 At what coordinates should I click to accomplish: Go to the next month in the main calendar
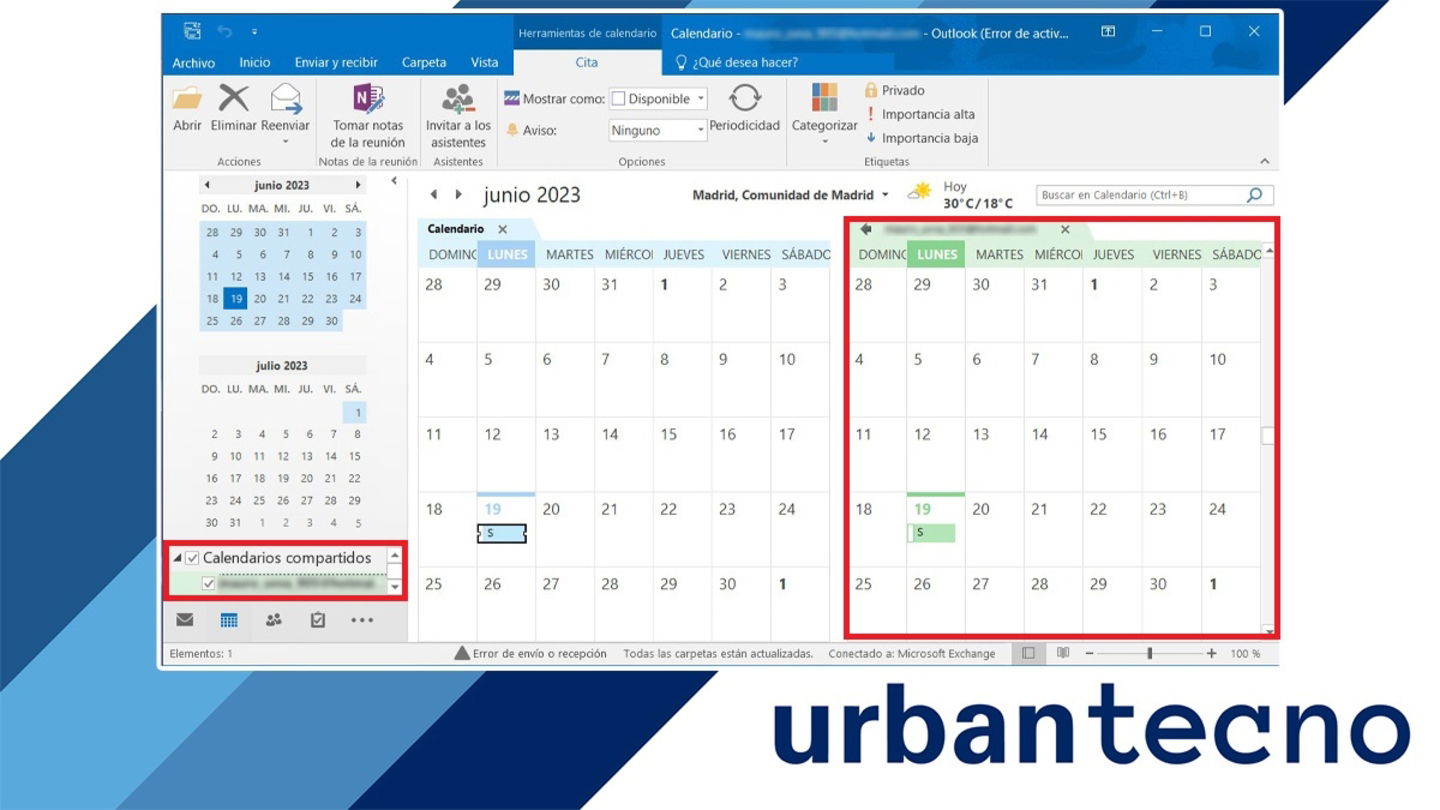pos(458,195)
